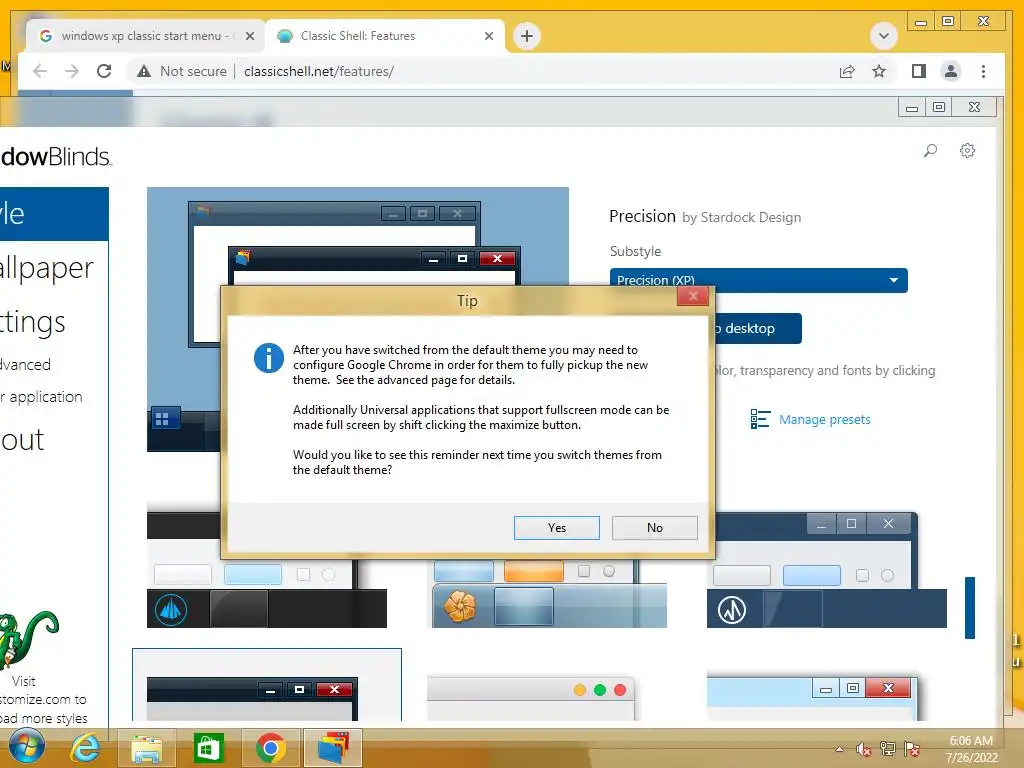Viewport: 1024px width, 768px height.
Task: Select light blue style thumbnail with red close
Action: (x=812, y=698)
